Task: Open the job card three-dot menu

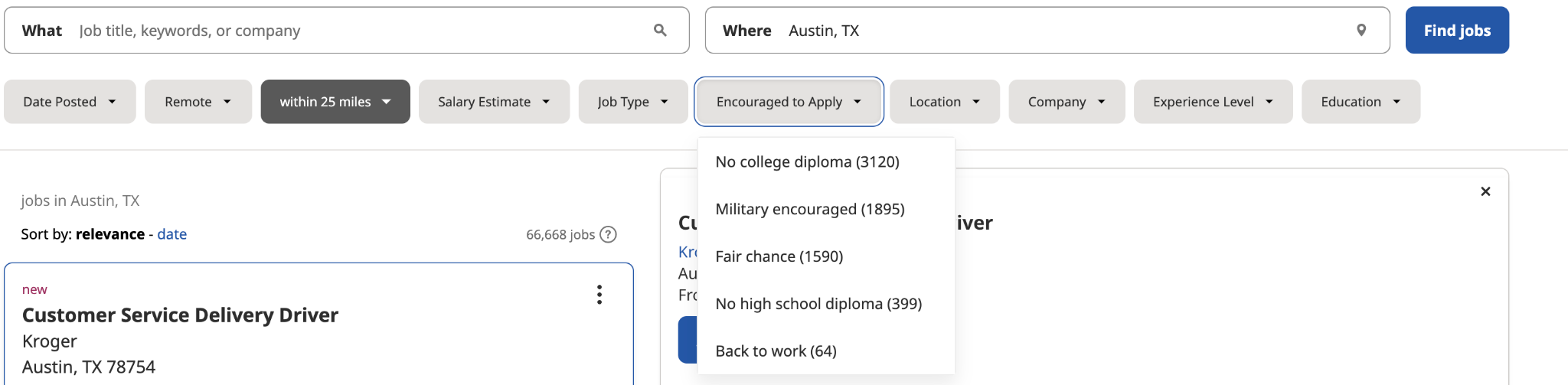Action: [599, 295]
